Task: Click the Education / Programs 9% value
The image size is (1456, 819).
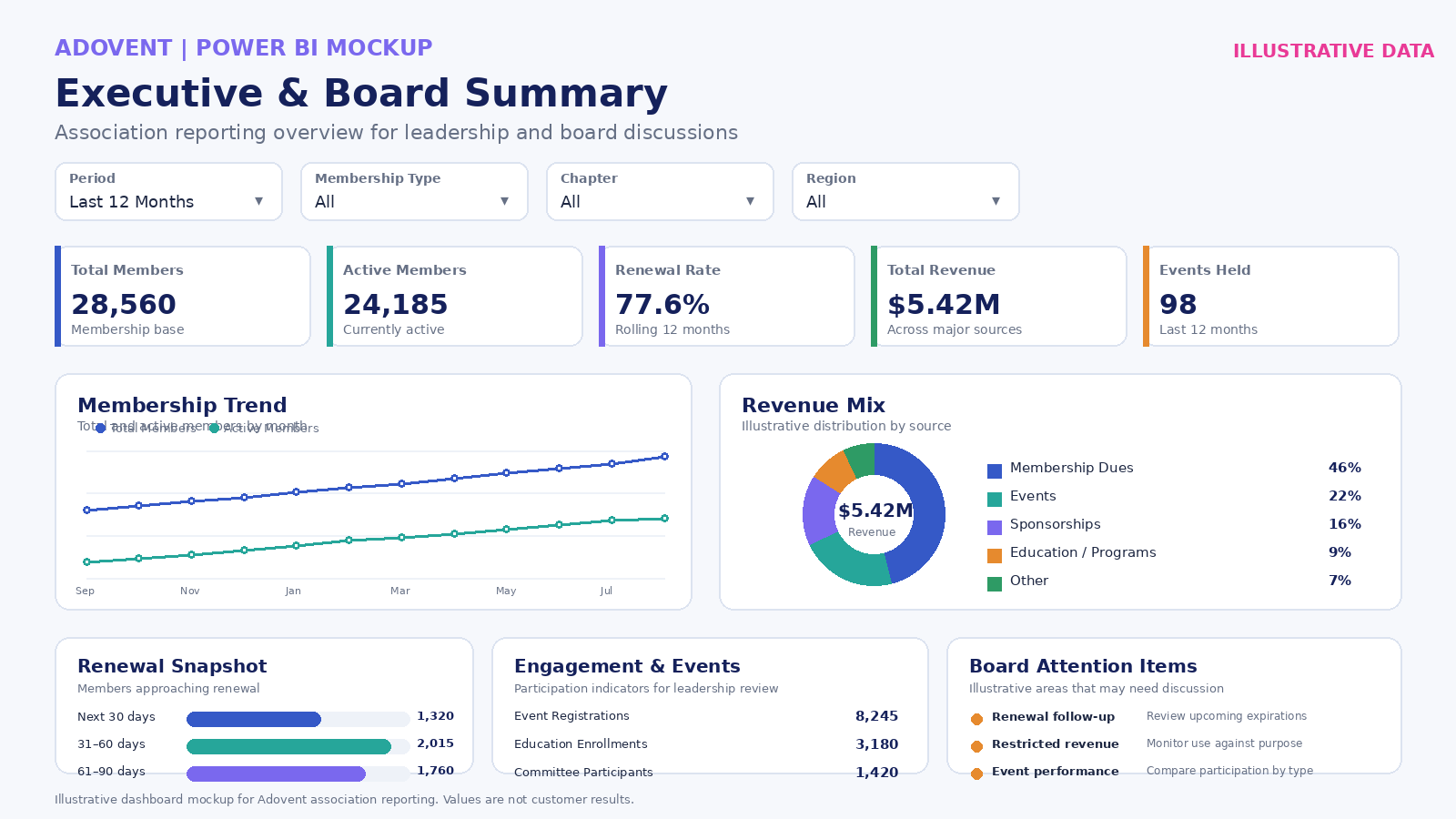Action: pyautogui.click(x=1340, y=552)
